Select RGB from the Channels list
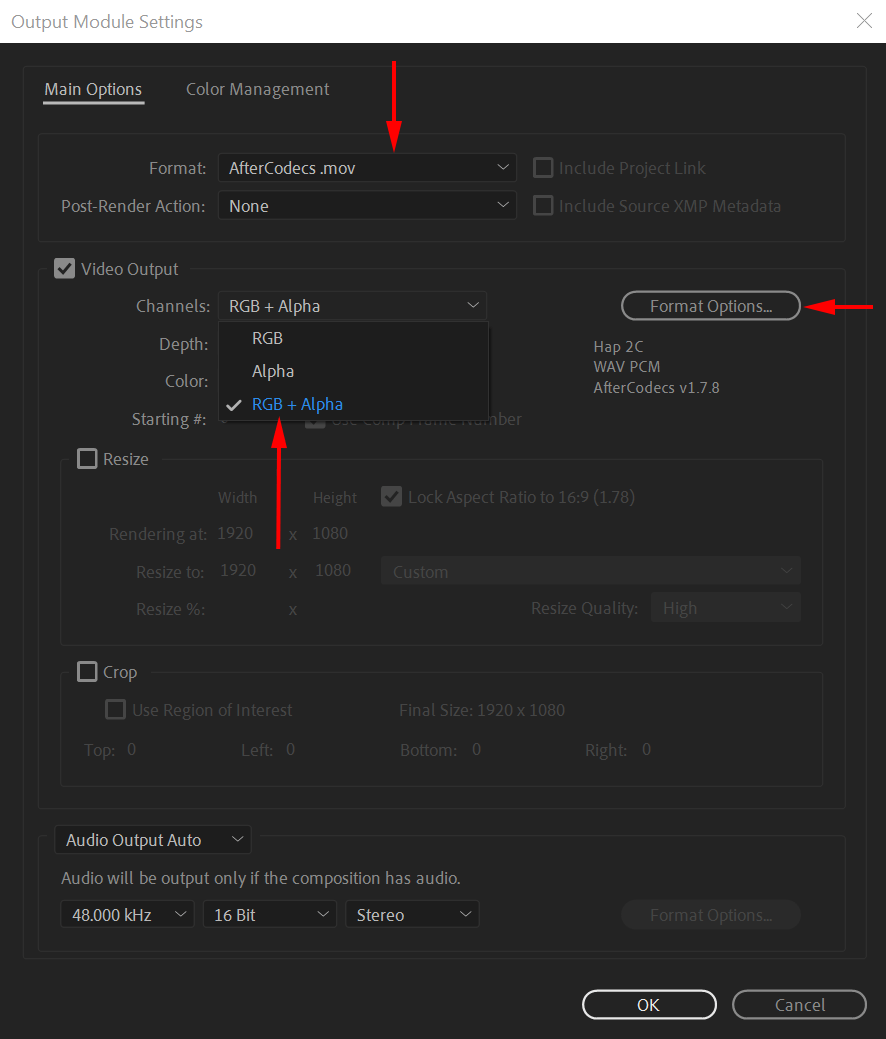 (267, 338)
